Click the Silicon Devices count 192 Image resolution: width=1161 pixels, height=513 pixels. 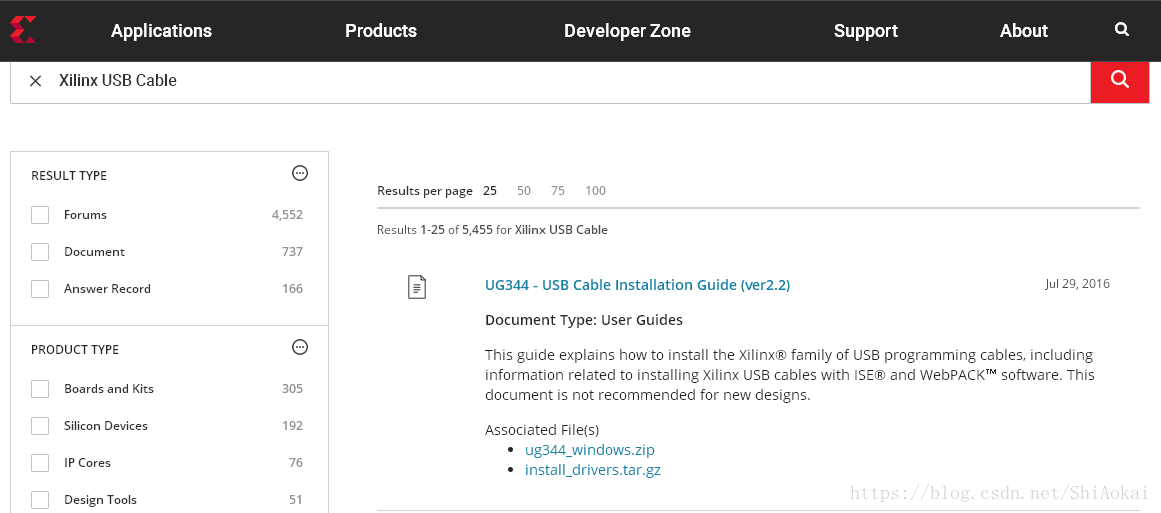292,426
